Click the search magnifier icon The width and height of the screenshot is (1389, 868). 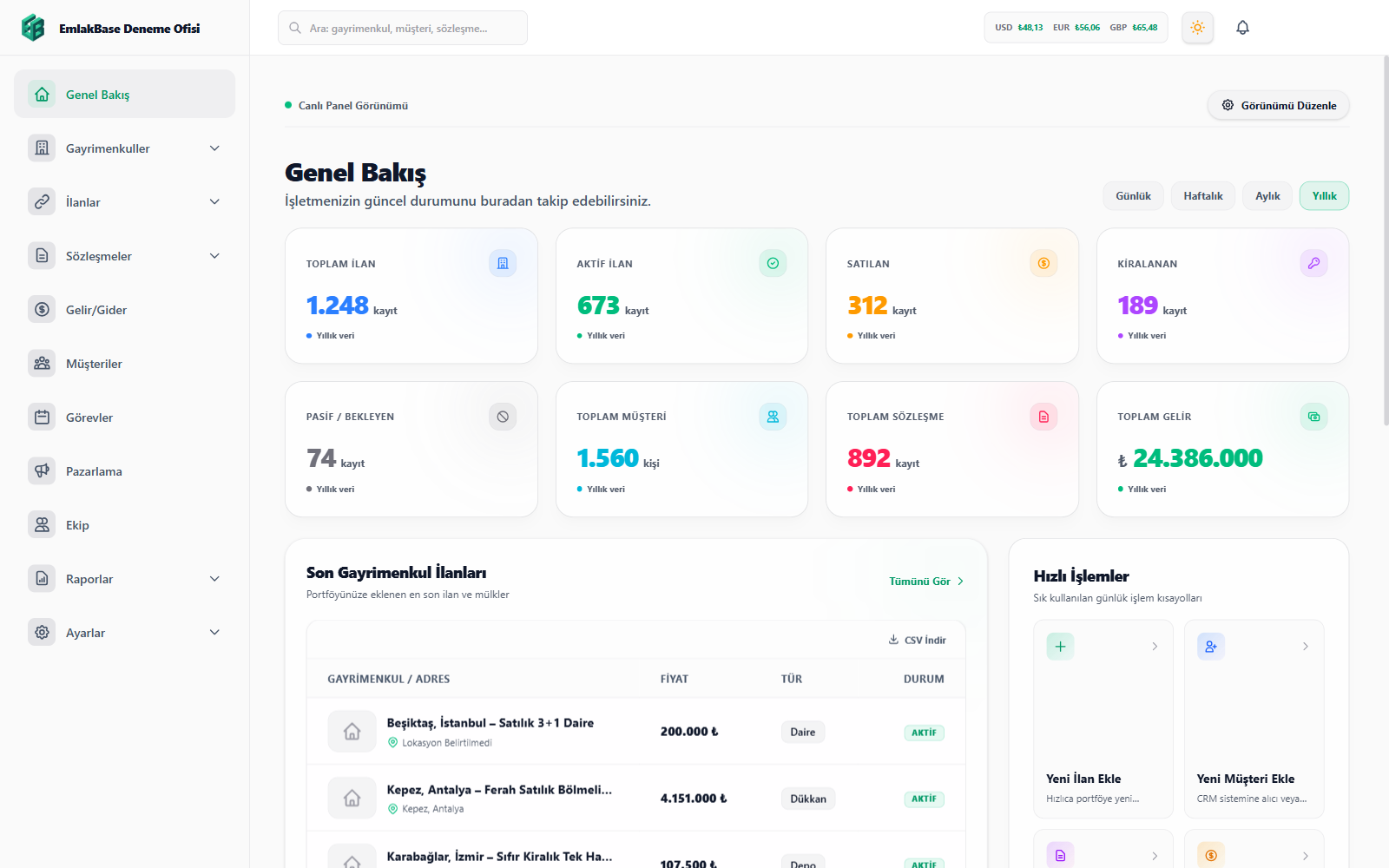pos(295,28)
